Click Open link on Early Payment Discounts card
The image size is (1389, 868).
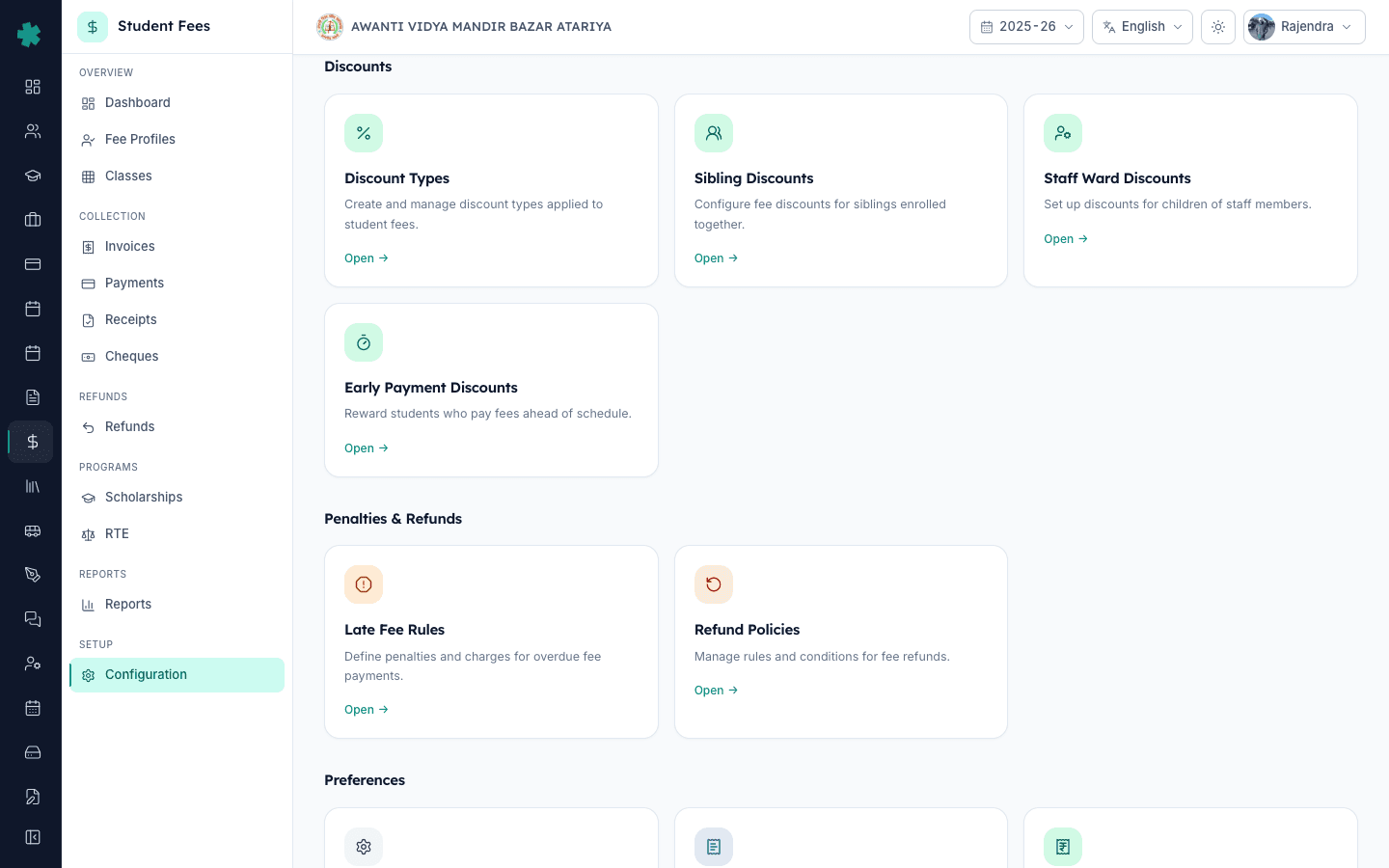coord(367,448)
